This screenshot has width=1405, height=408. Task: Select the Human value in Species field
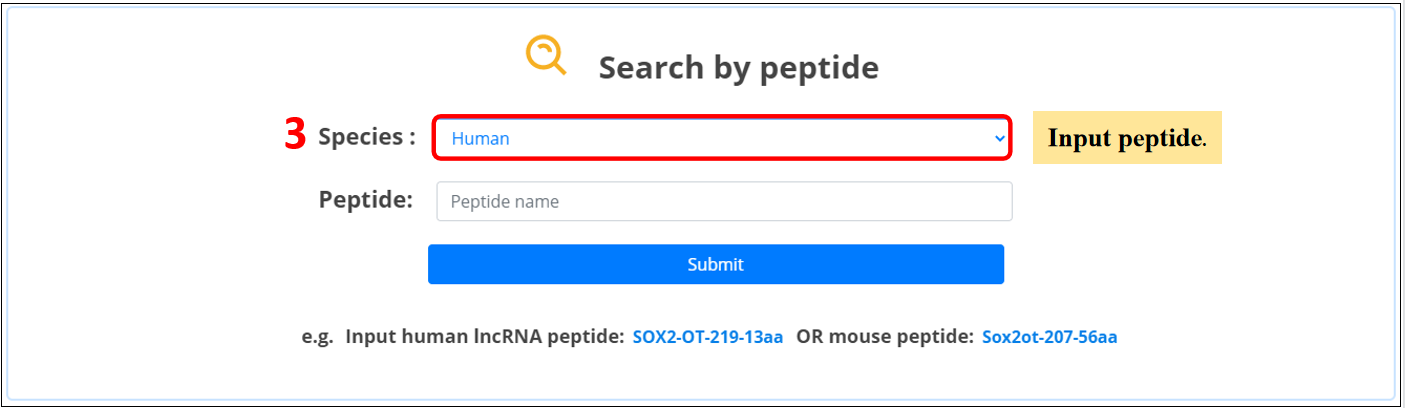(x=480, y=139)
